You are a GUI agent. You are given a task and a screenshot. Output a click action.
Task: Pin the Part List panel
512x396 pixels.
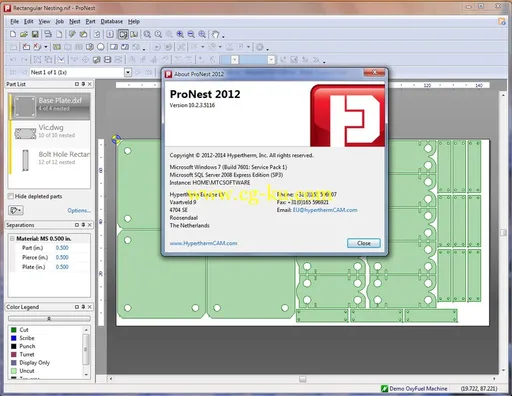[83, 84]
